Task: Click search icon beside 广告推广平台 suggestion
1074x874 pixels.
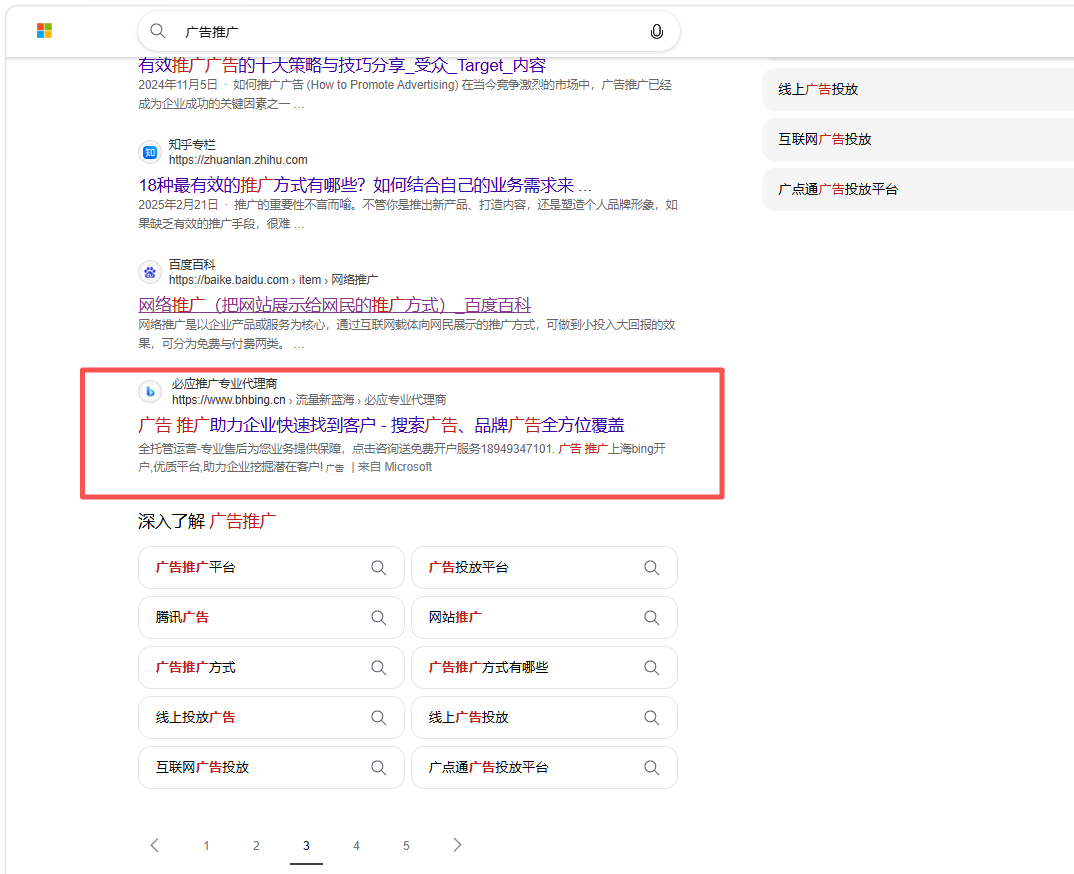Action: pos(378,568)
